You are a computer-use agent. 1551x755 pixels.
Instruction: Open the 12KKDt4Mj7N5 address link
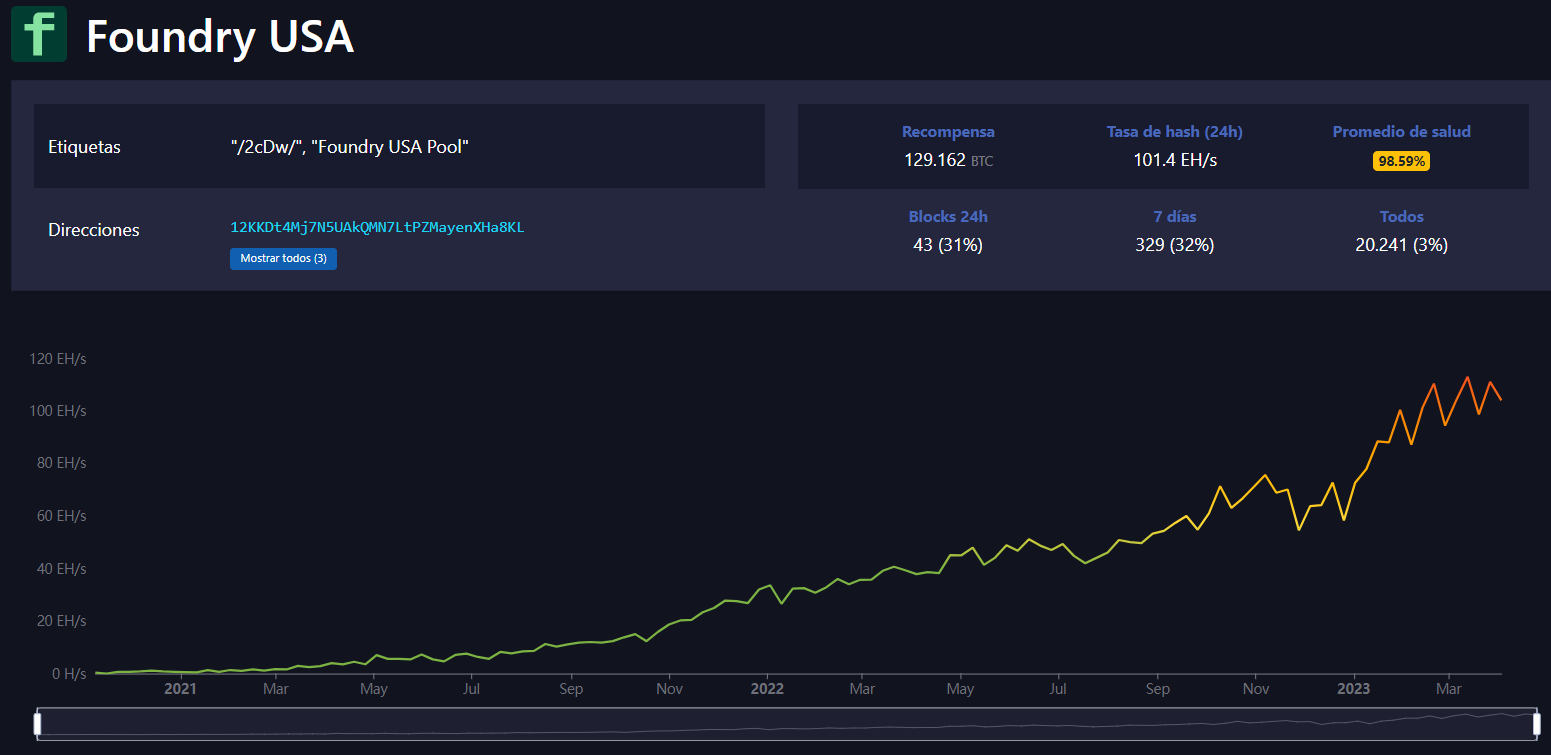(377, 227)
